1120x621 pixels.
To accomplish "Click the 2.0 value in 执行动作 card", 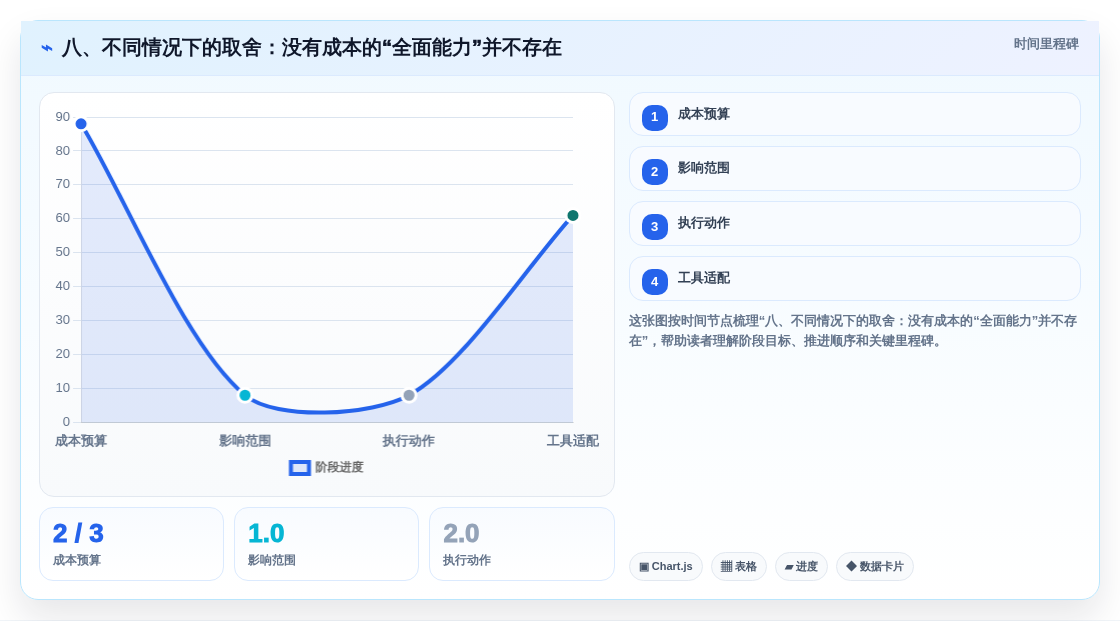I will [461, 534].
